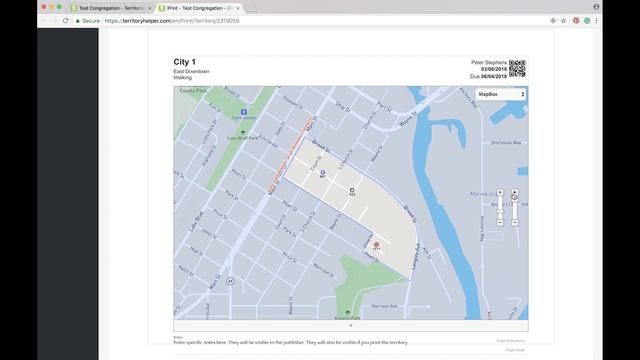Click the Harrison Ave street label
Image resolution: width=640 pixels, height=360 pixels.
(384, 306)
